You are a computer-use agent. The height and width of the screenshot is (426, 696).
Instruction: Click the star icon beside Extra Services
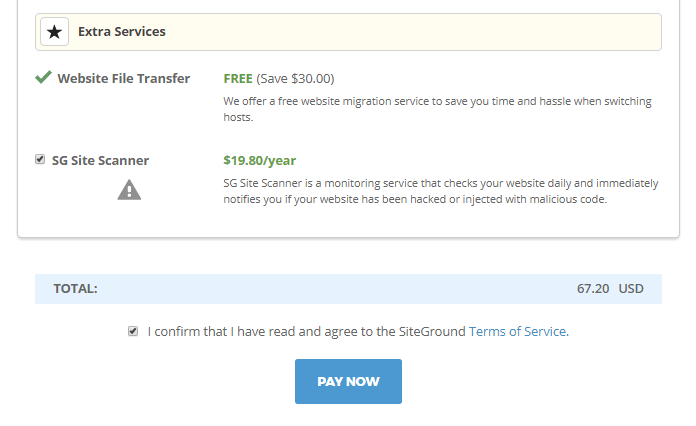(55, 32)
